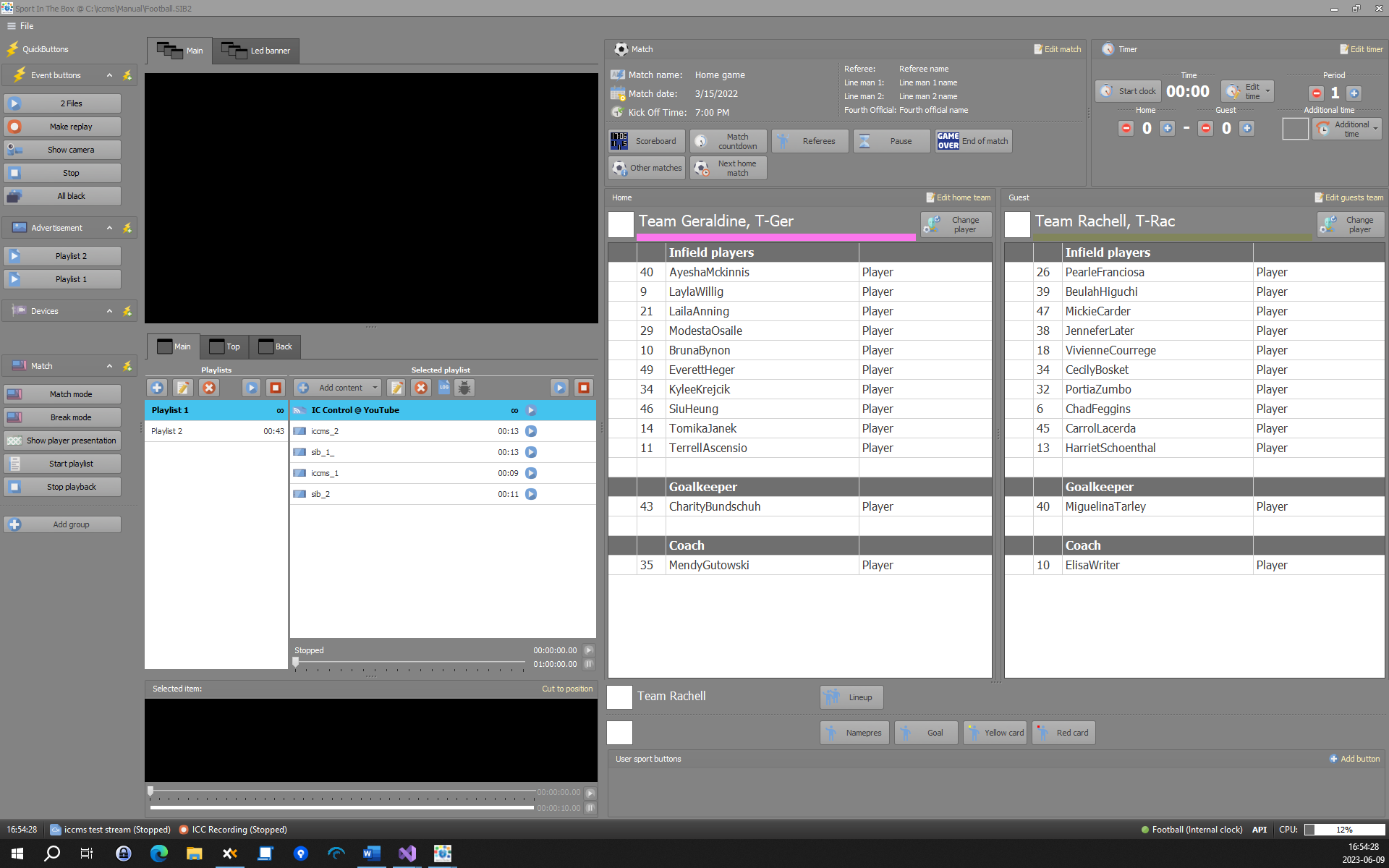Open the Add content dropdown arrow

pyautogui.click(x=375, y=388)
